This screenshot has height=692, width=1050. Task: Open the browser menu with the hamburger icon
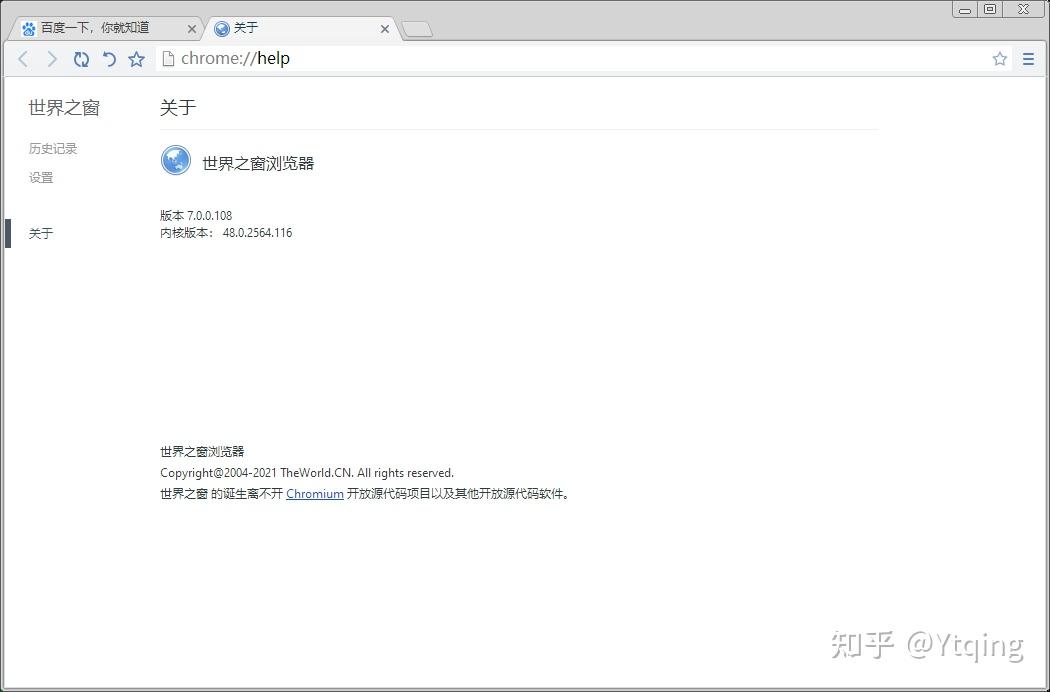tap(1028, 59)
